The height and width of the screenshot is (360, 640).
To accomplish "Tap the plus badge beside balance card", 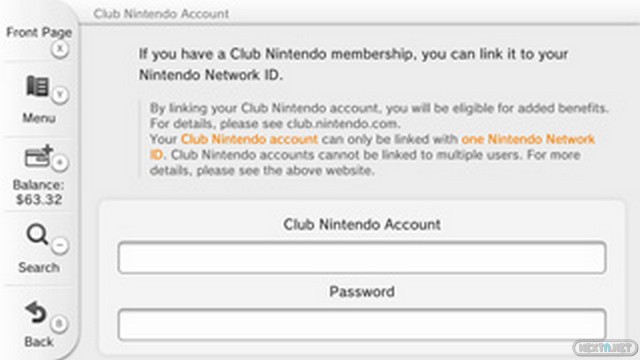I will click(x=60, y=163).
